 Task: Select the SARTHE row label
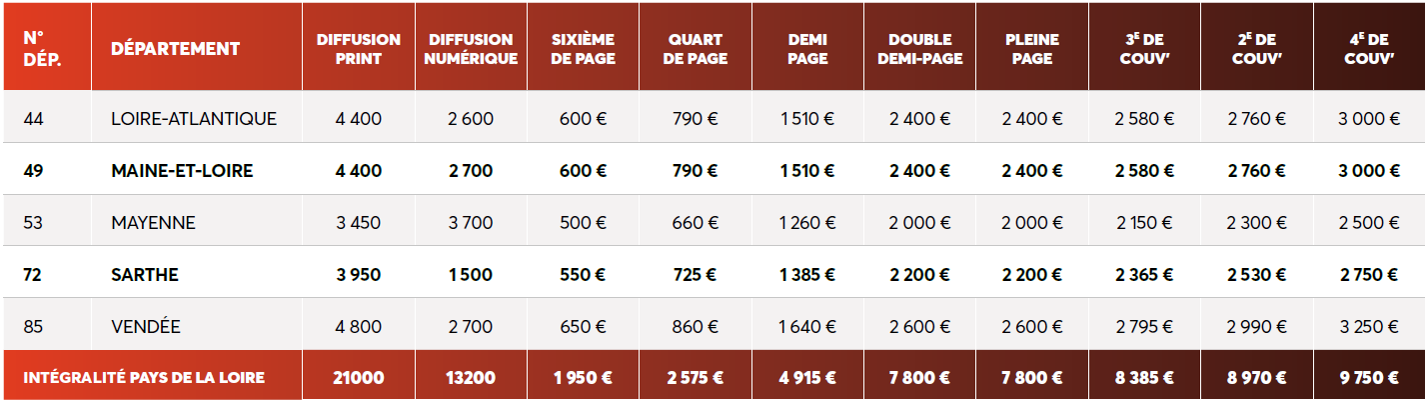tap(145, 274)
